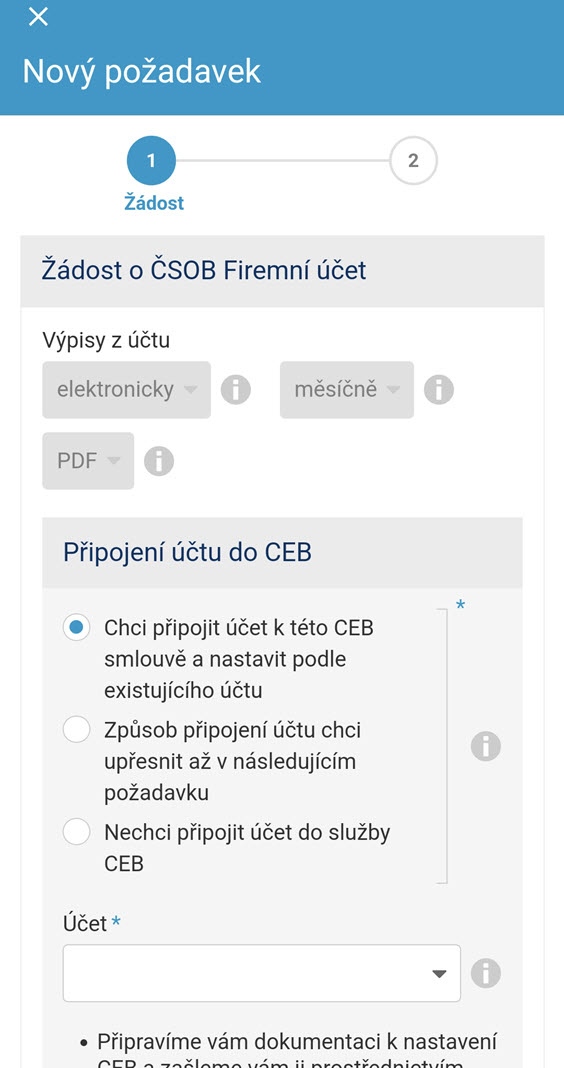Viewport: 564px width, 1068px height.
Task: Select 'Chci připojit účet k této CEB' option
Action: pos(76,627)
